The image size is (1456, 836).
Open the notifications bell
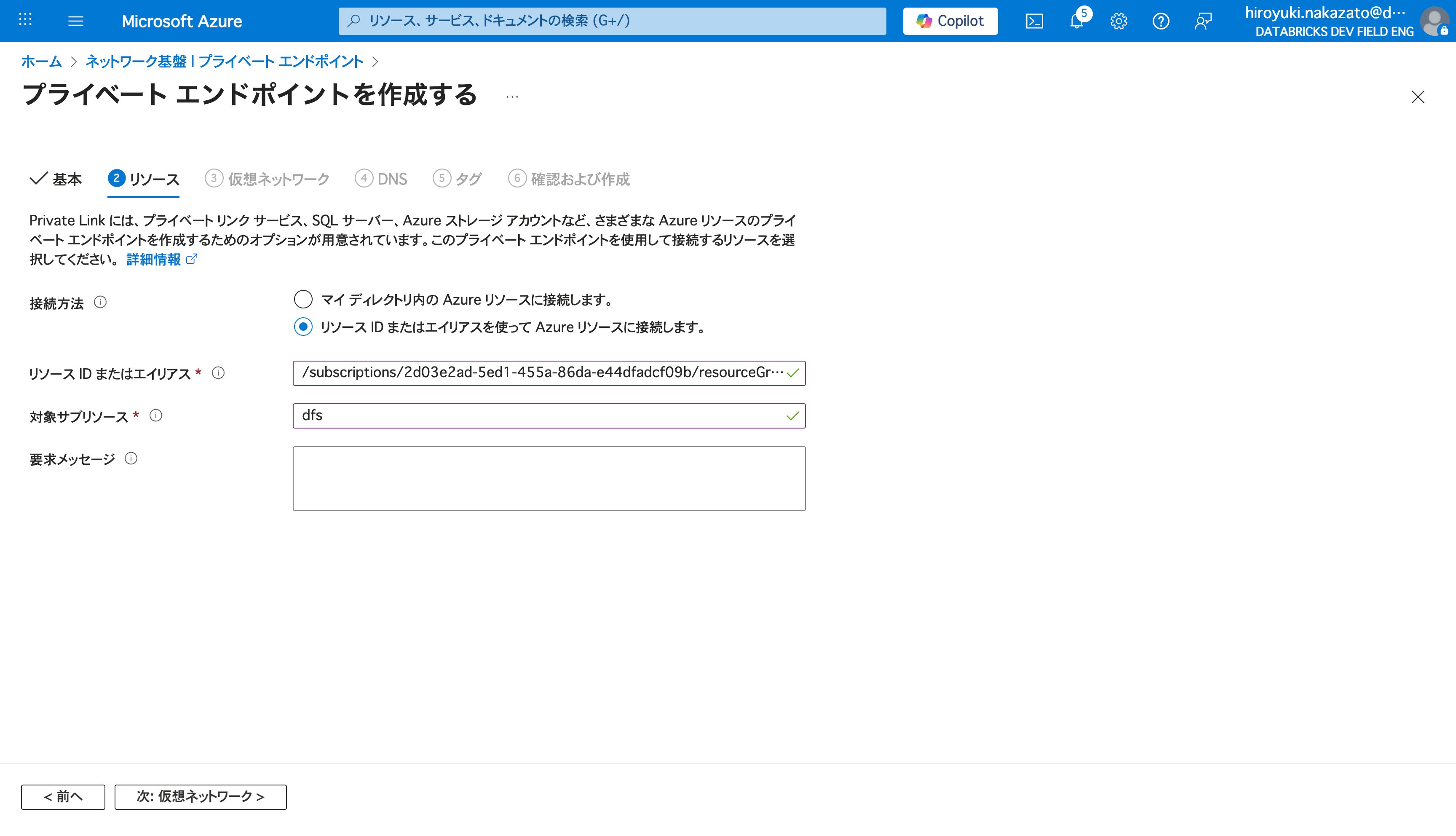pyautogui.click(x=1077, y=21)
